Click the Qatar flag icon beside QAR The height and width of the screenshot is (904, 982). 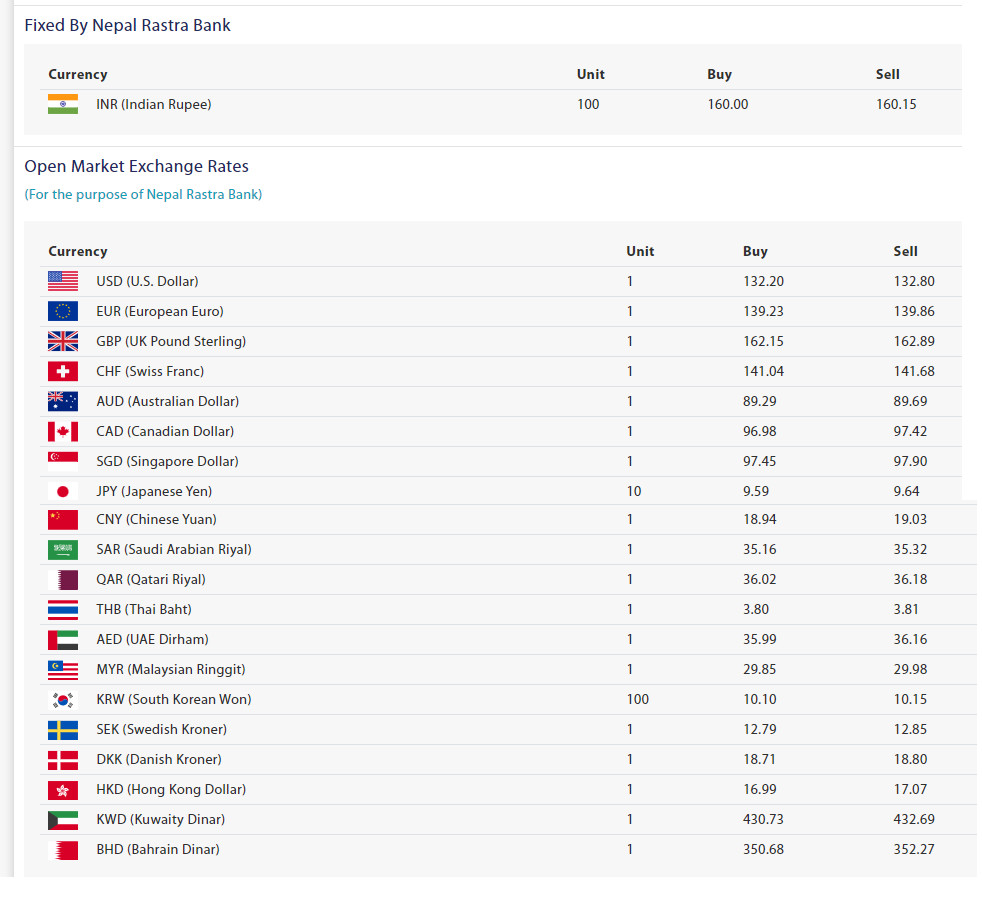click(x=63, y=580)
